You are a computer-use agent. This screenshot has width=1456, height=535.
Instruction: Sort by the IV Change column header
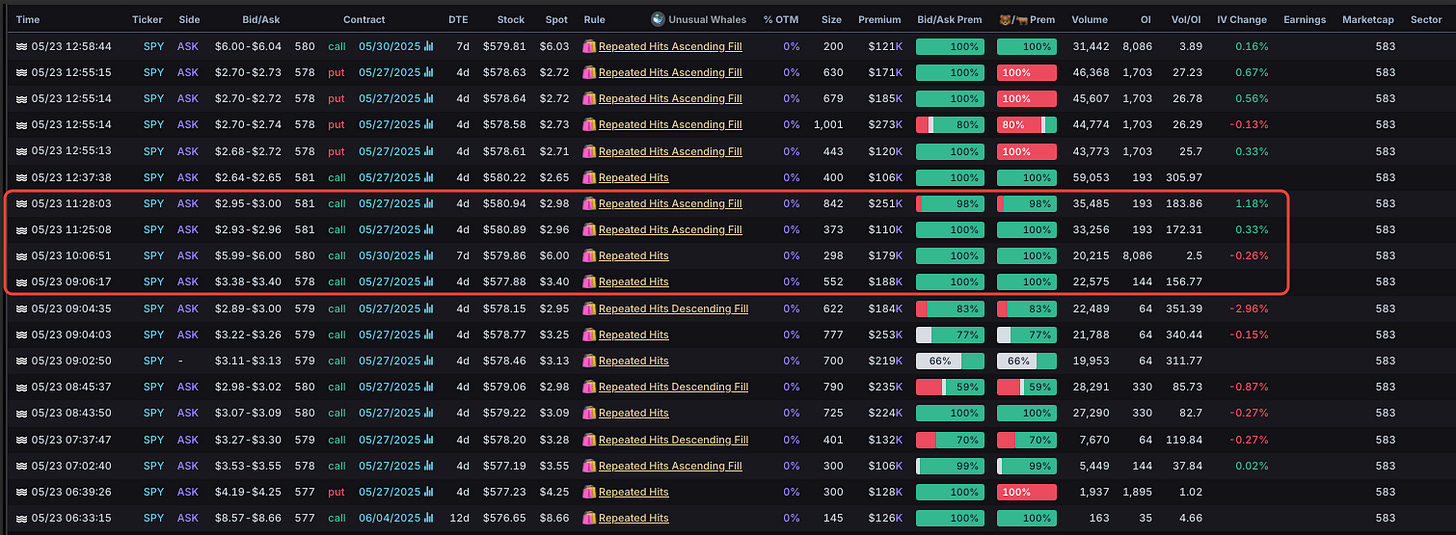tap(1242, 20)
